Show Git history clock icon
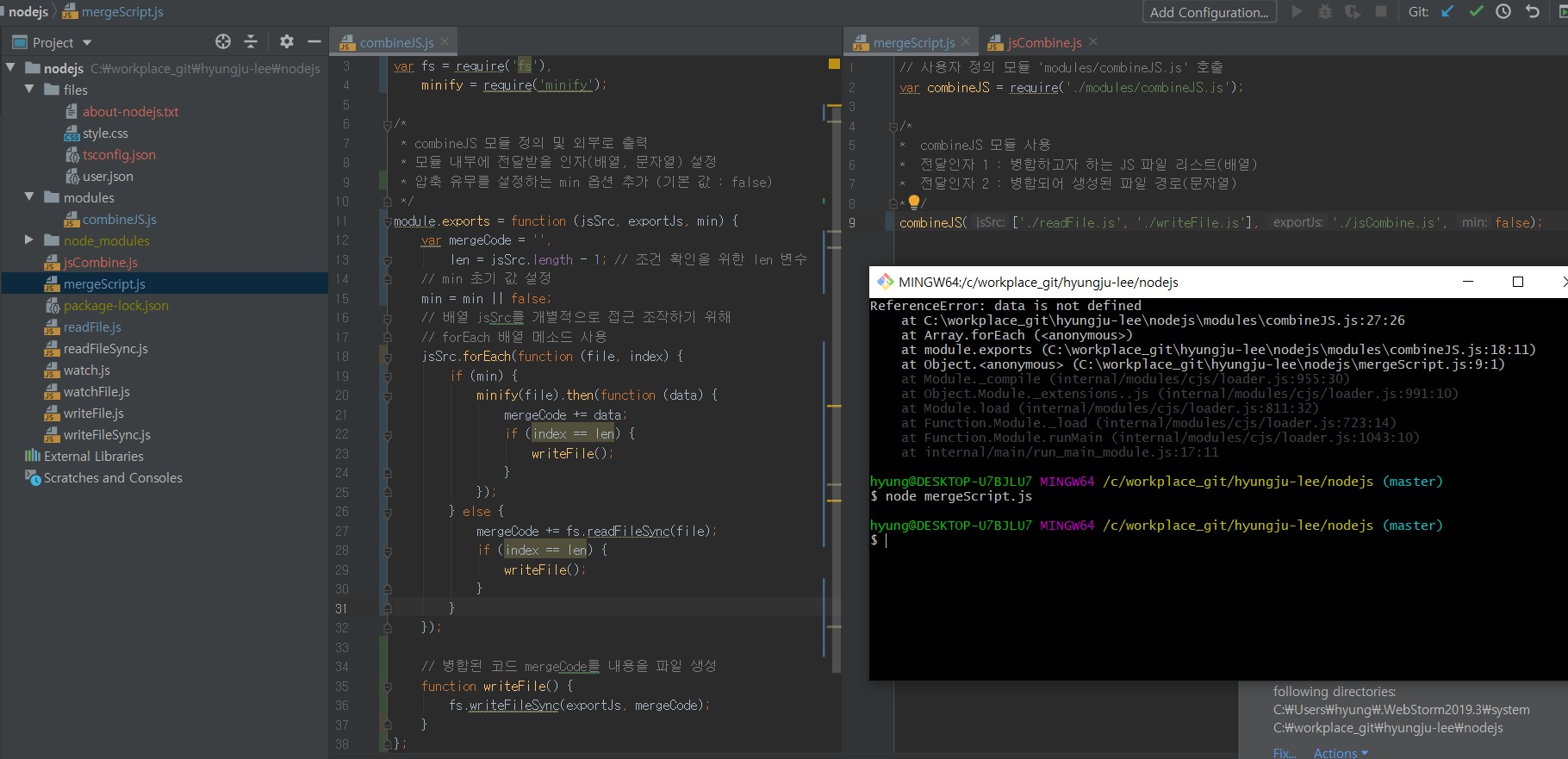 [1503, 11]
